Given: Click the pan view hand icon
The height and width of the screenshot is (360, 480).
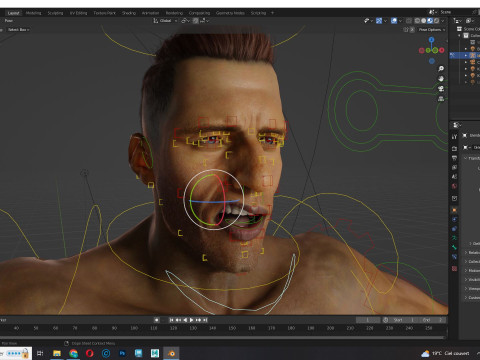Looking at the screenshot, I should 441,79.
